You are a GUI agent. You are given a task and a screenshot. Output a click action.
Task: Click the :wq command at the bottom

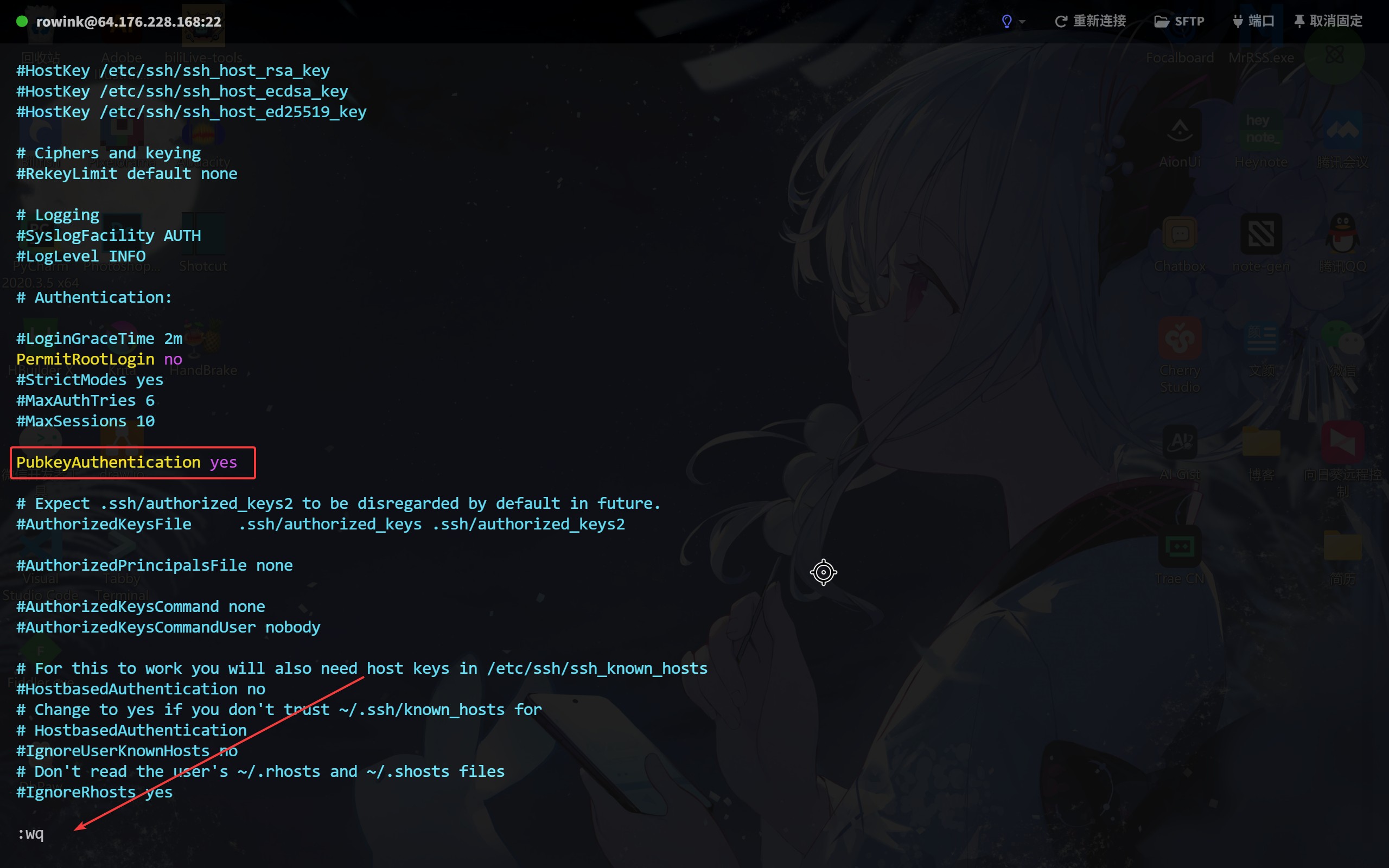(31, 834)
